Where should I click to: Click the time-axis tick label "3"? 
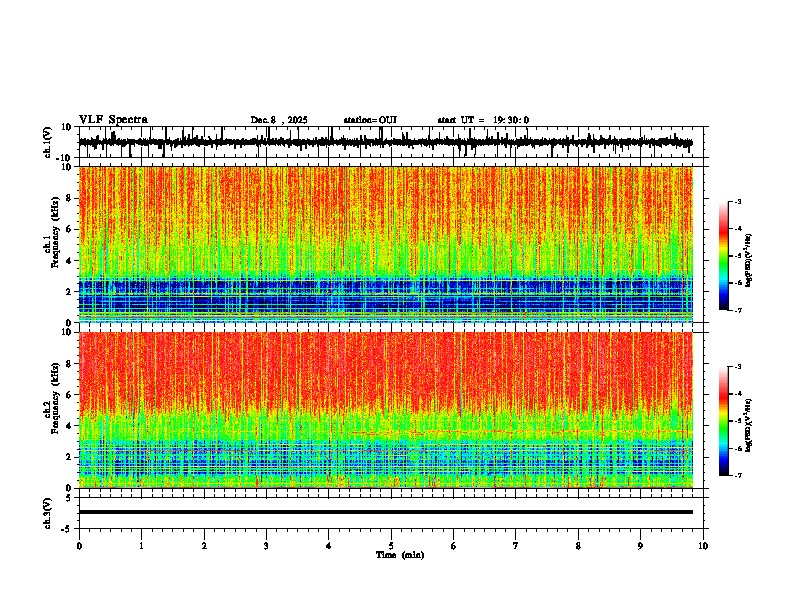(266, 546)
